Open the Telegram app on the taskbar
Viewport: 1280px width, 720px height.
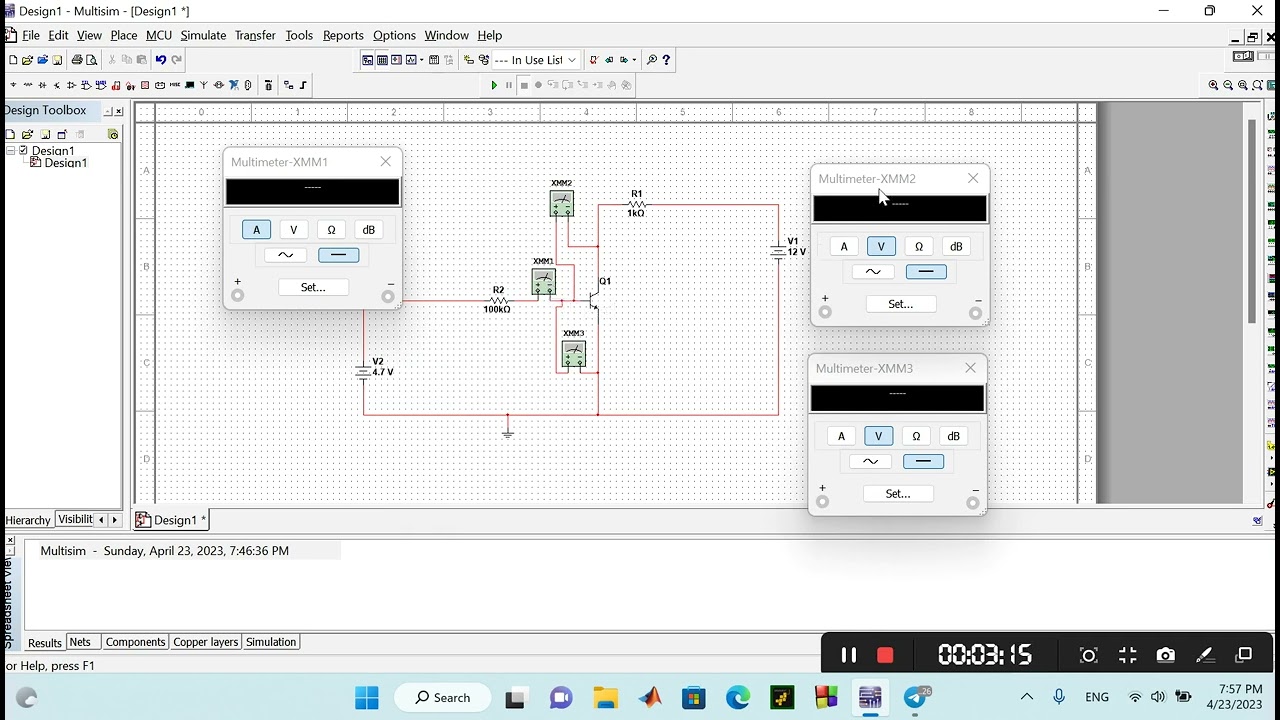tap(915, 698)
